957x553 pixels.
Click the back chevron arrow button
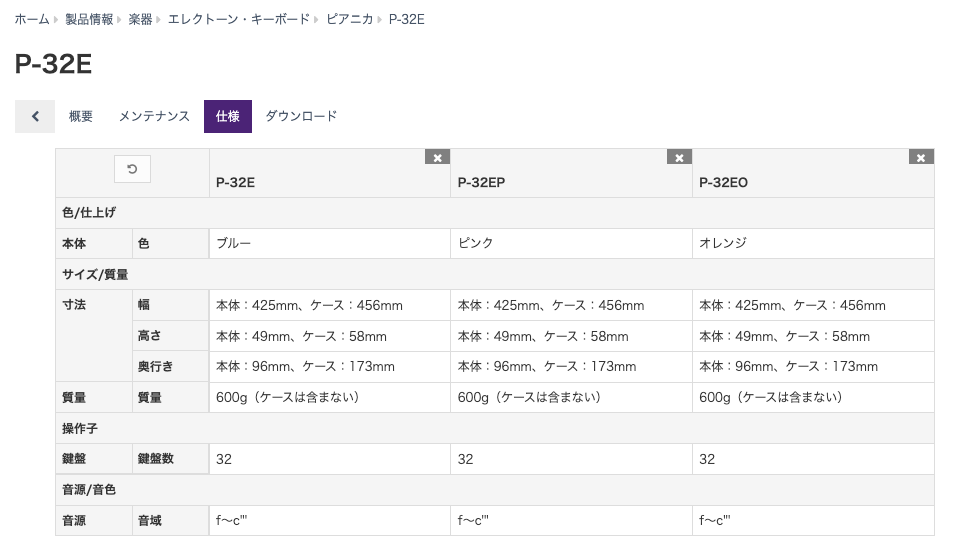click(x=35, y=116)
